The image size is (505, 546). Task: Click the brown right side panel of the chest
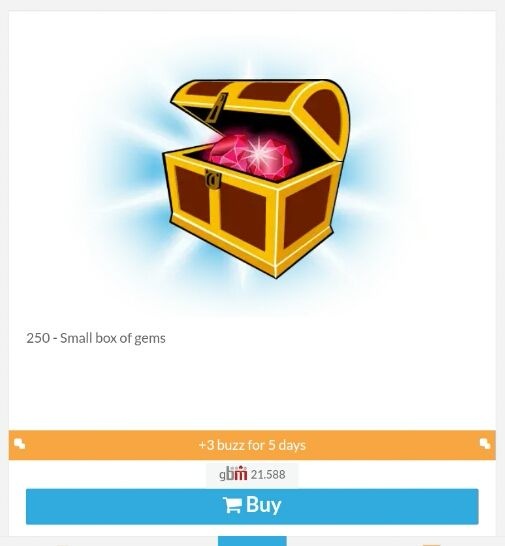(307, 211)
